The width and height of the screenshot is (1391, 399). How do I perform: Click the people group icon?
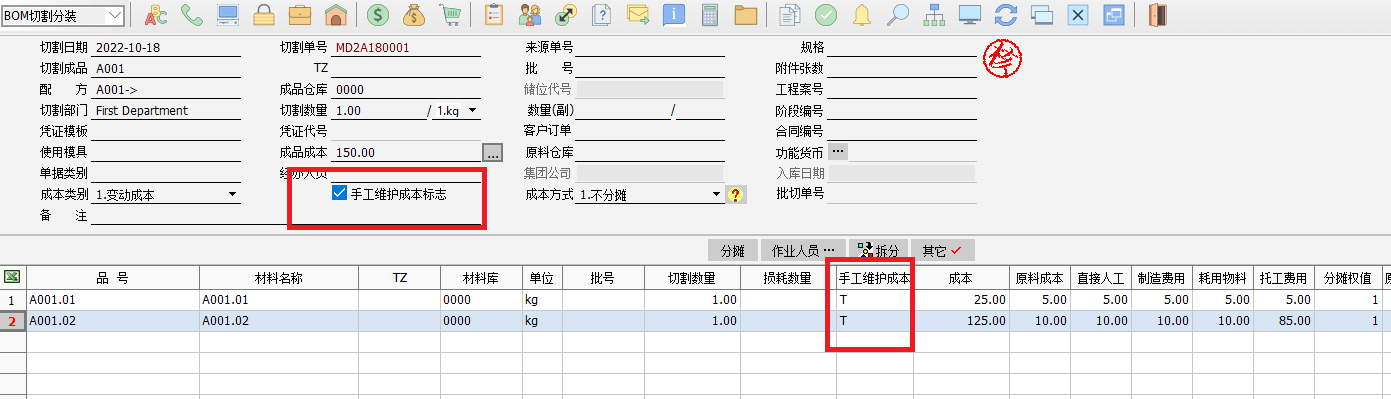click(530, 15)
